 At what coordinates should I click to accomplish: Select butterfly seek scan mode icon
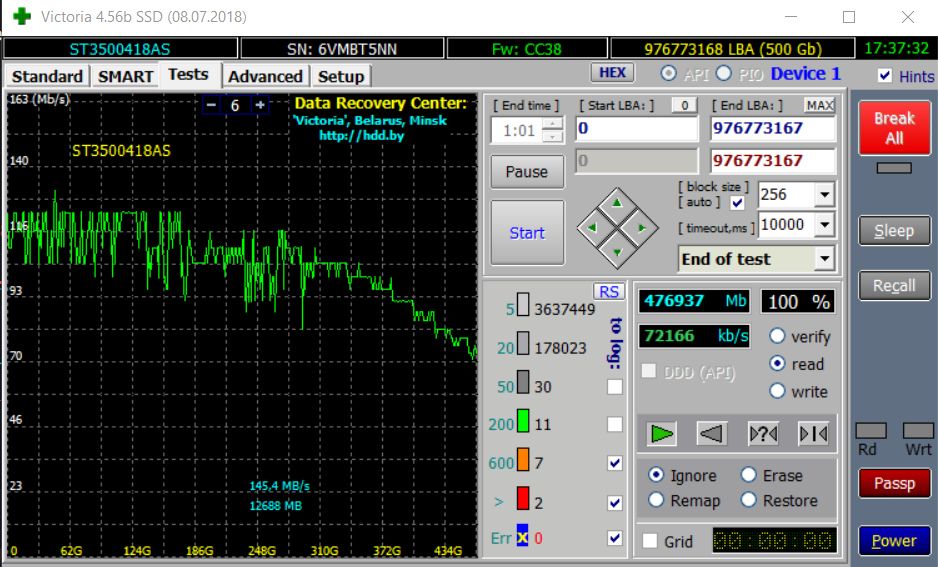point(814,434)
